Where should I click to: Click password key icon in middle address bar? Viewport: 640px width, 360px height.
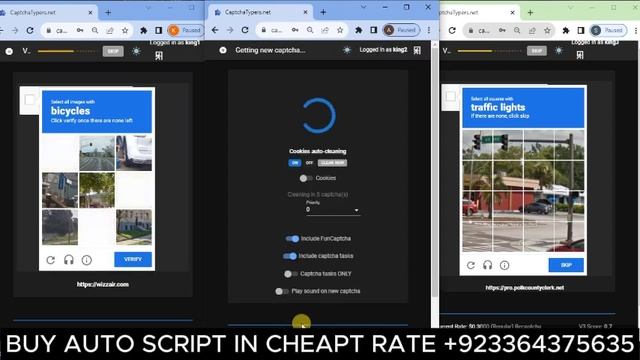point(295,30)
